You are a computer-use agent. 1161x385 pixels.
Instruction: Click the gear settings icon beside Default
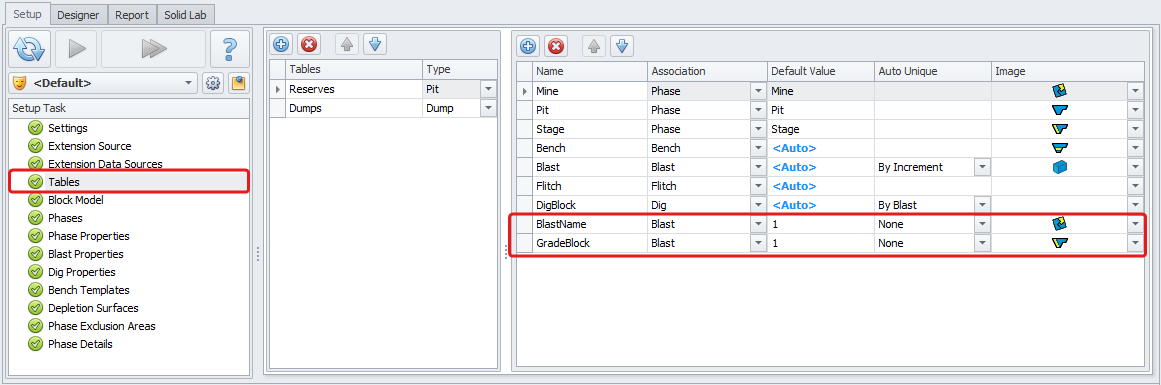click(213, 83)
